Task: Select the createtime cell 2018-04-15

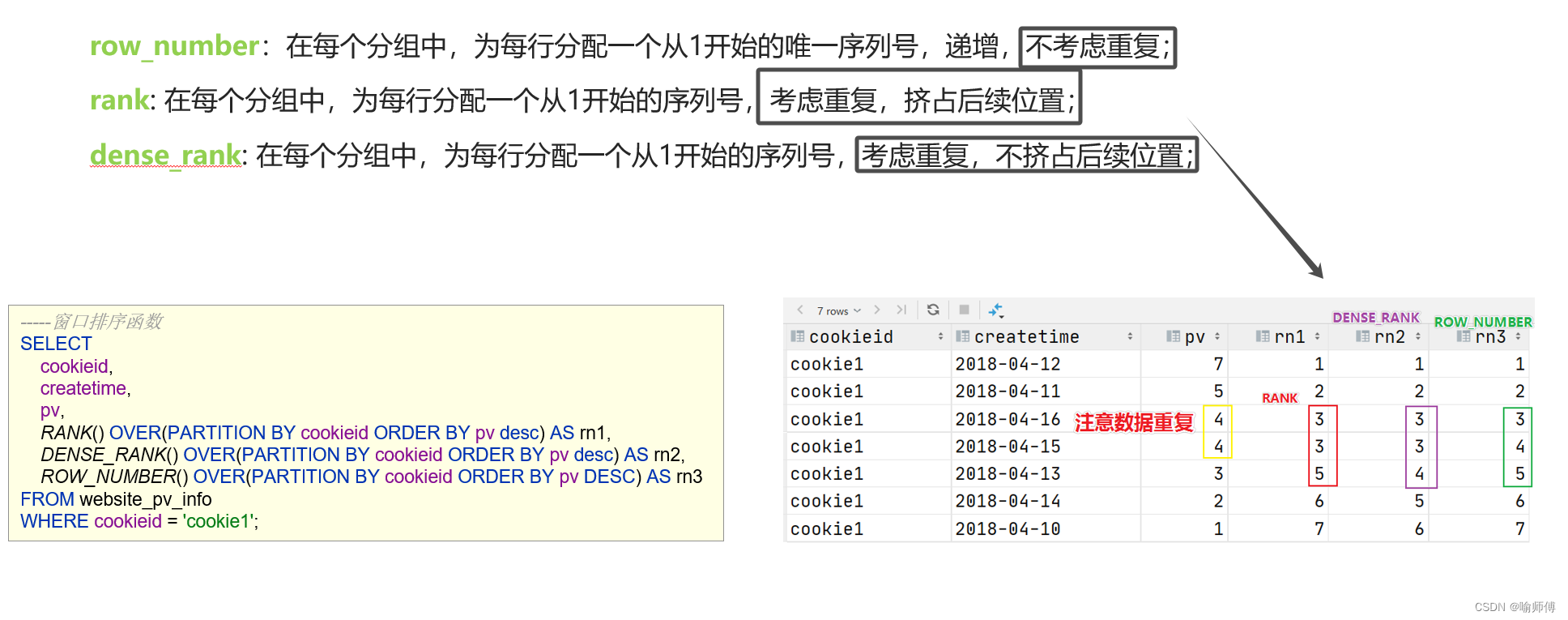Action: click(x=1008, y=447)
